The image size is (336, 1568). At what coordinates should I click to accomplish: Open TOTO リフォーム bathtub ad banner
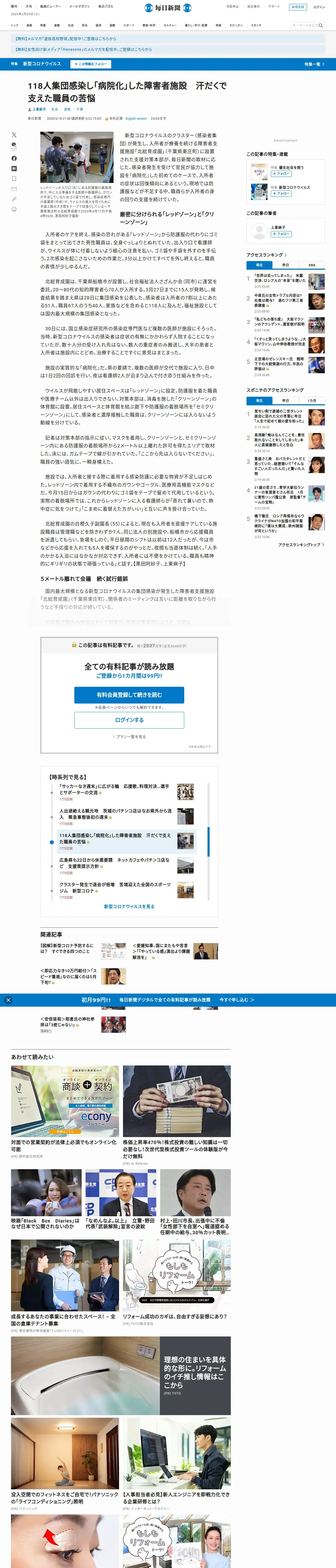121,1376
